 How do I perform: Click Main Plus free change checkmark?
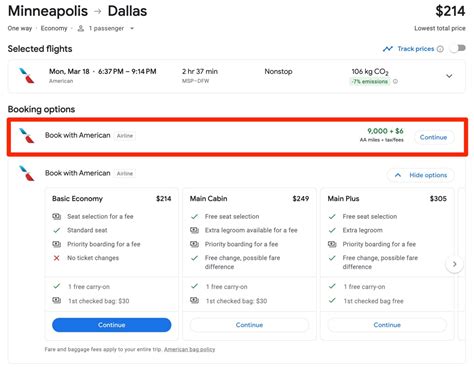332,258
